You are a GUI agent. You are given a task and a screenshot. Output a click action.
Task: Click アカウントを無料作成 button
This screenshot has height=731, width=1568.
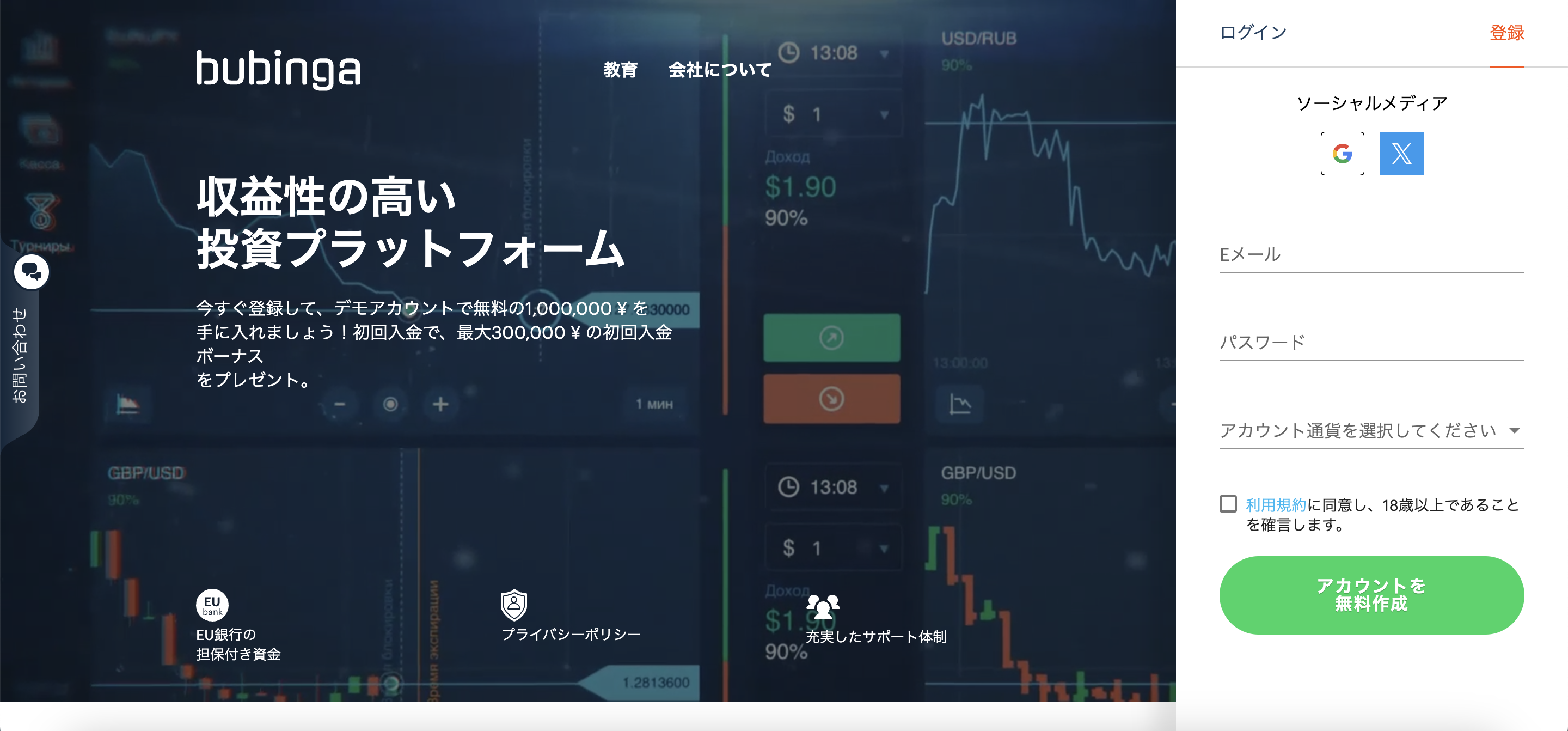coord(1371,591)
